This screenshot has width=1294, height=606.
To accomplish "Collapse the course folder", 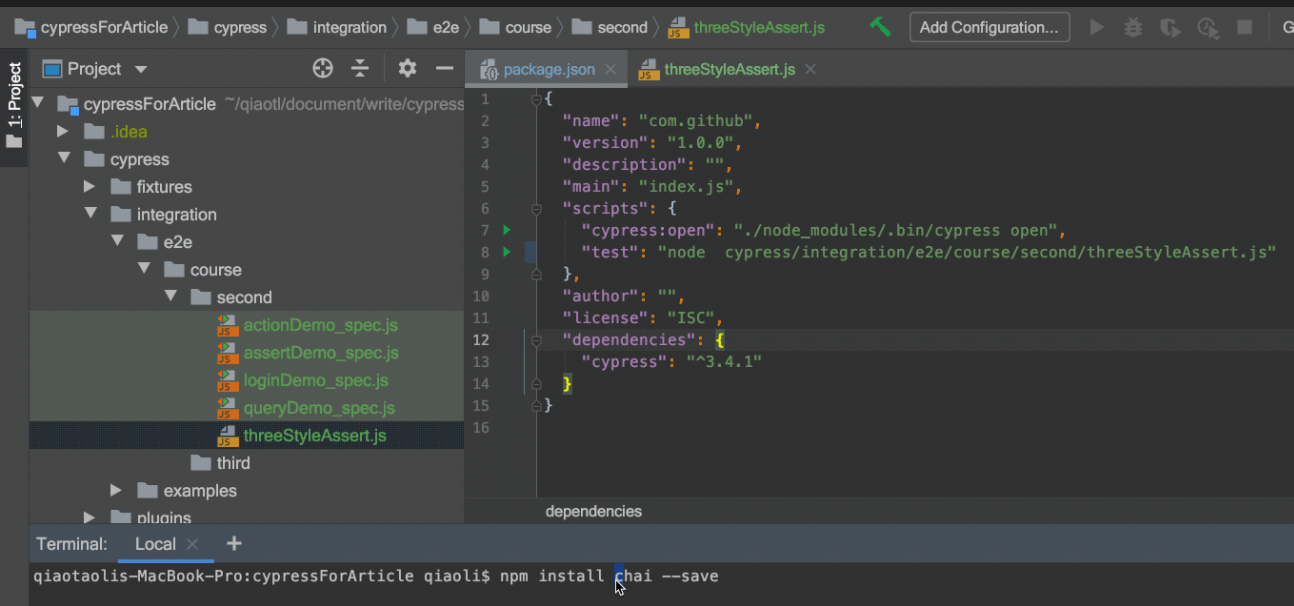I will [143, 270].
